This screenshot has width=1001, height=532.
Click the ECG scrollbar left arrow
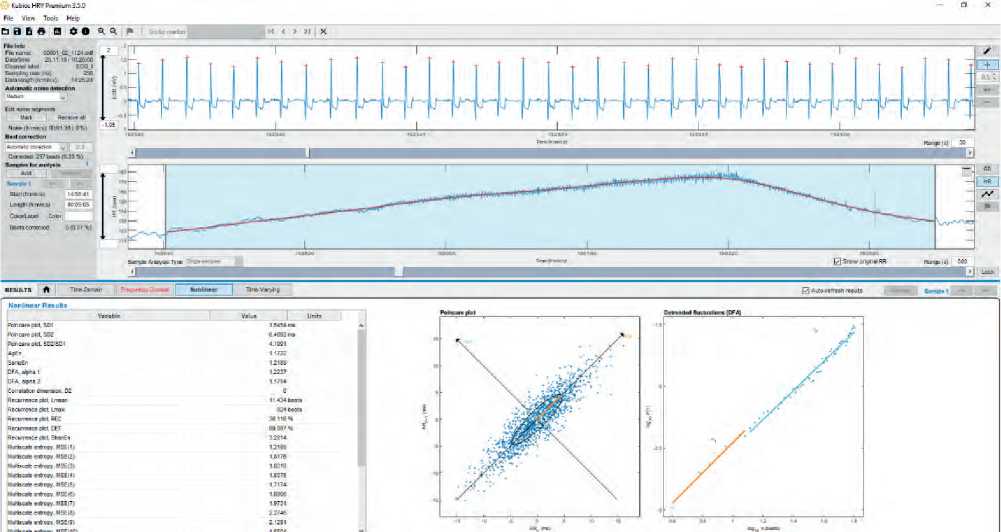[132, 153]
